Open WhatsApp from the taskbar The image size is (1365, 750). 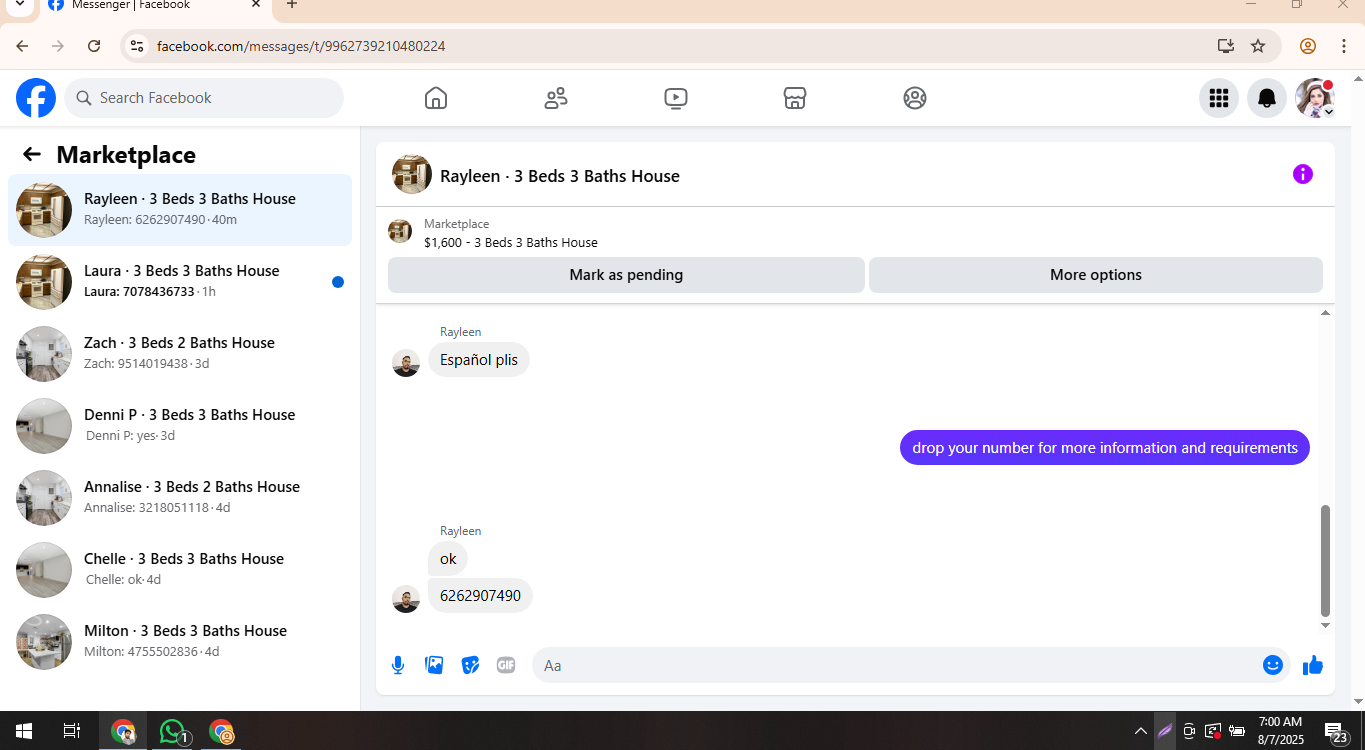tap(174, 731)
